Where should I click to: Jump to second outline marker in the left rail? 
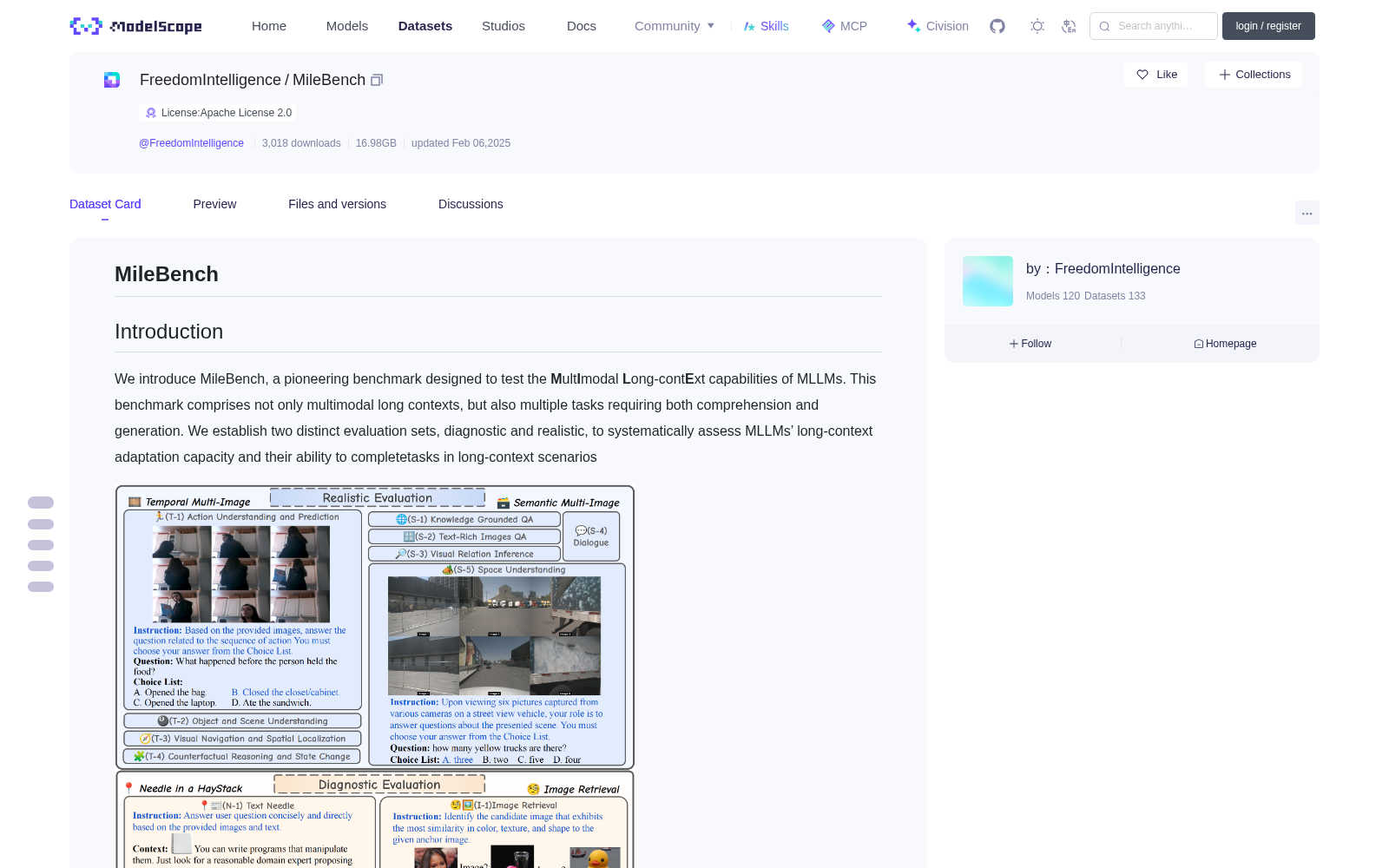point(41,524)
